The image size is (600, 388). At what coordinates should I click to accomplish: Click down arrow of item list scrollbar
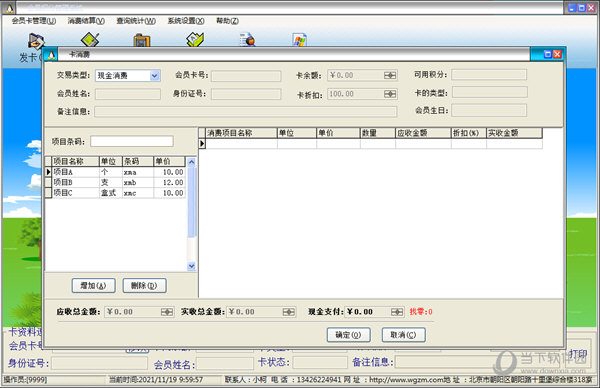tap(192, 266)
